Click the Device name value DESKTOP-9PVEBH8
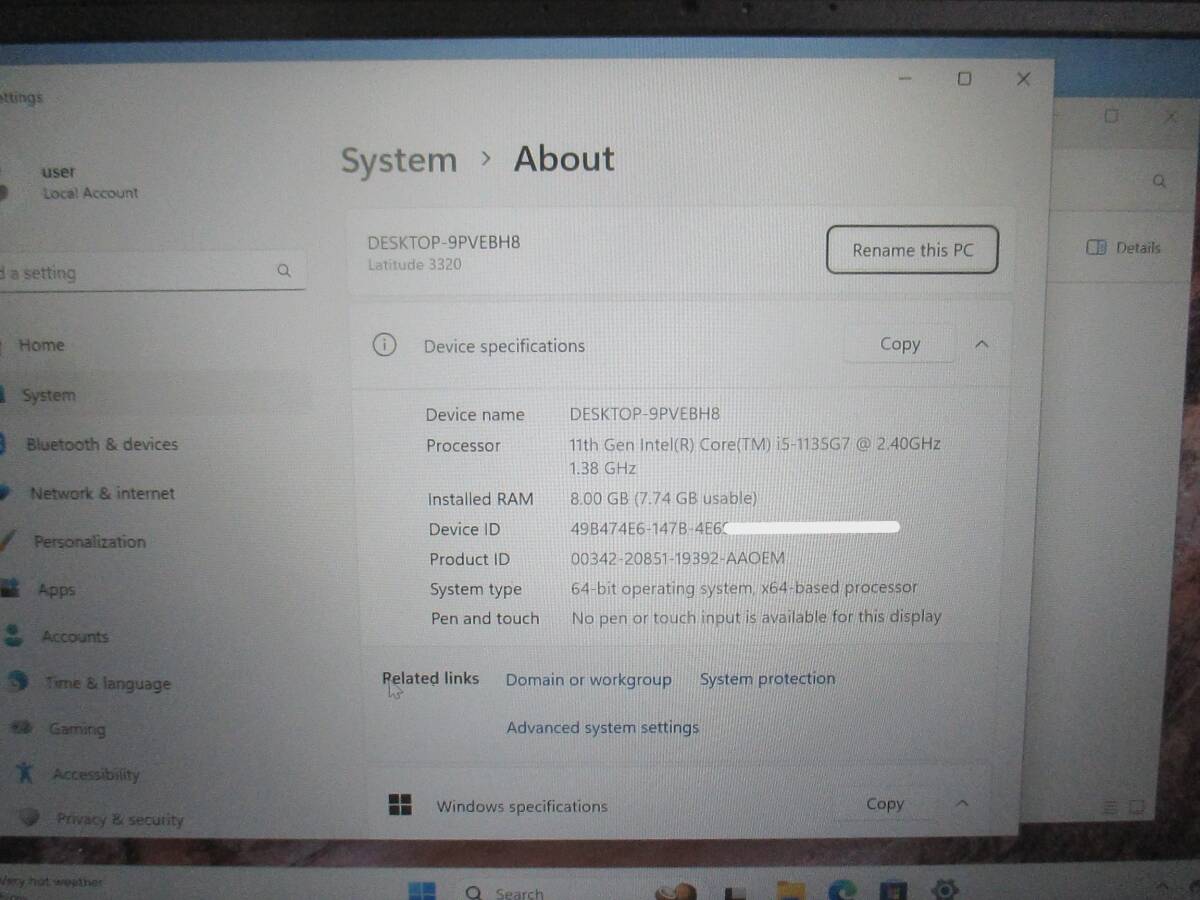The image size is (1200, 900). 645,413
